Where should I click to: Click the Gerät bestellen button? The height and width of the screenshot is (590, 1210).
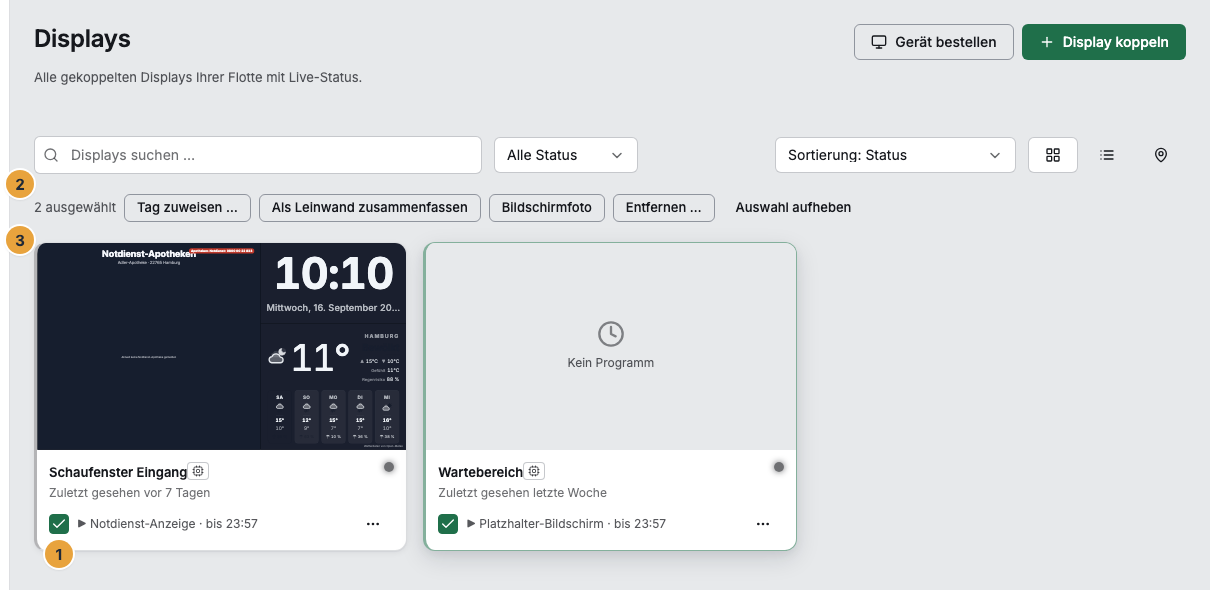934,42
